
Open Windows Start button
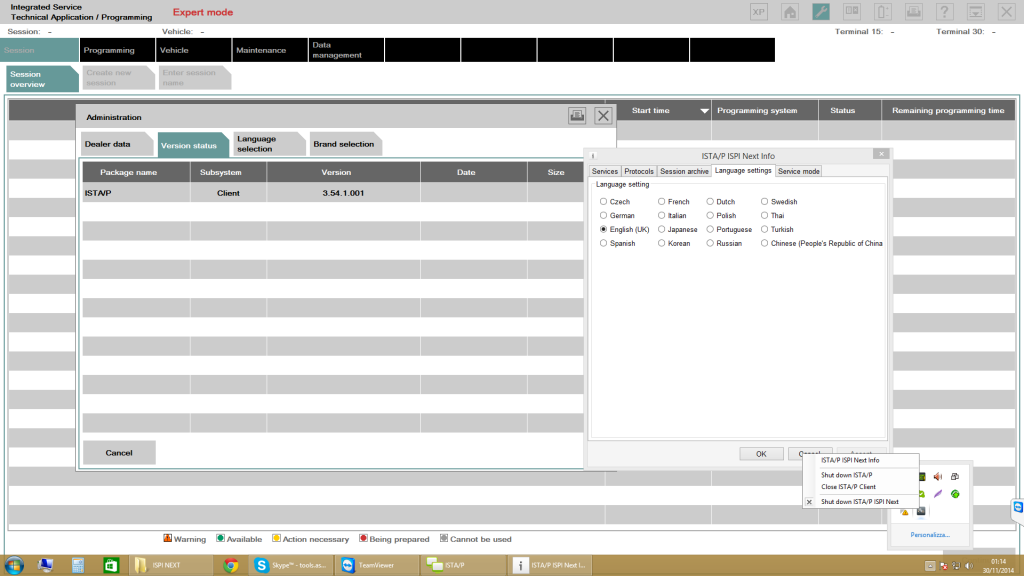coord(14,565)
